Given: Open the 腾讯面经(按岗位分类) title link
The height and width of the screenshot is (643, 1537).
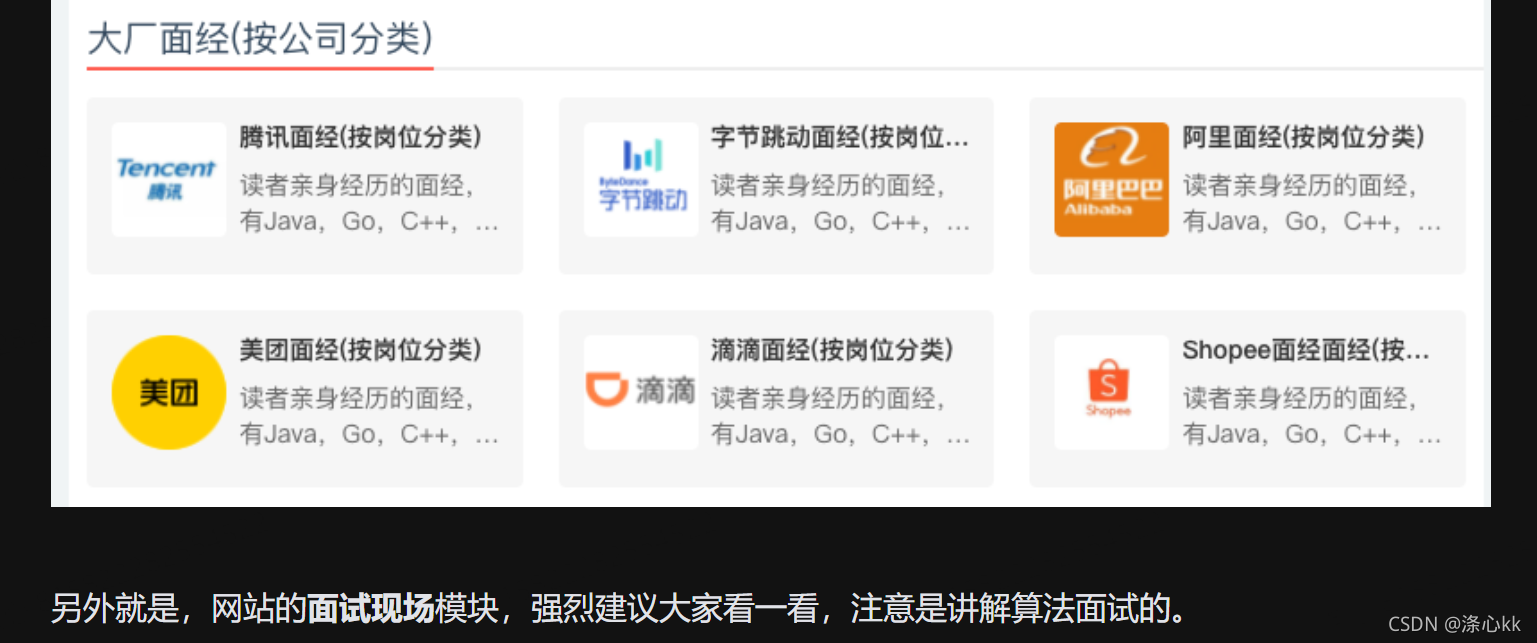Looking at the screenshot, I should 361,137.
